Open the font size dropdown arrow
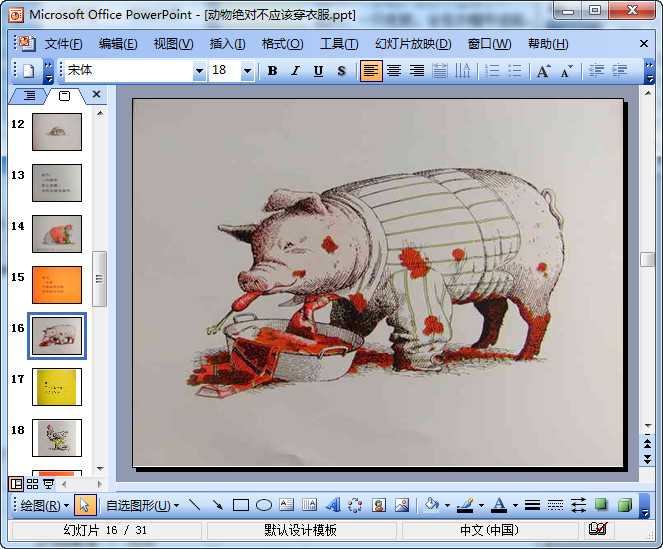 pyautogui.click(x=247, y=71)
